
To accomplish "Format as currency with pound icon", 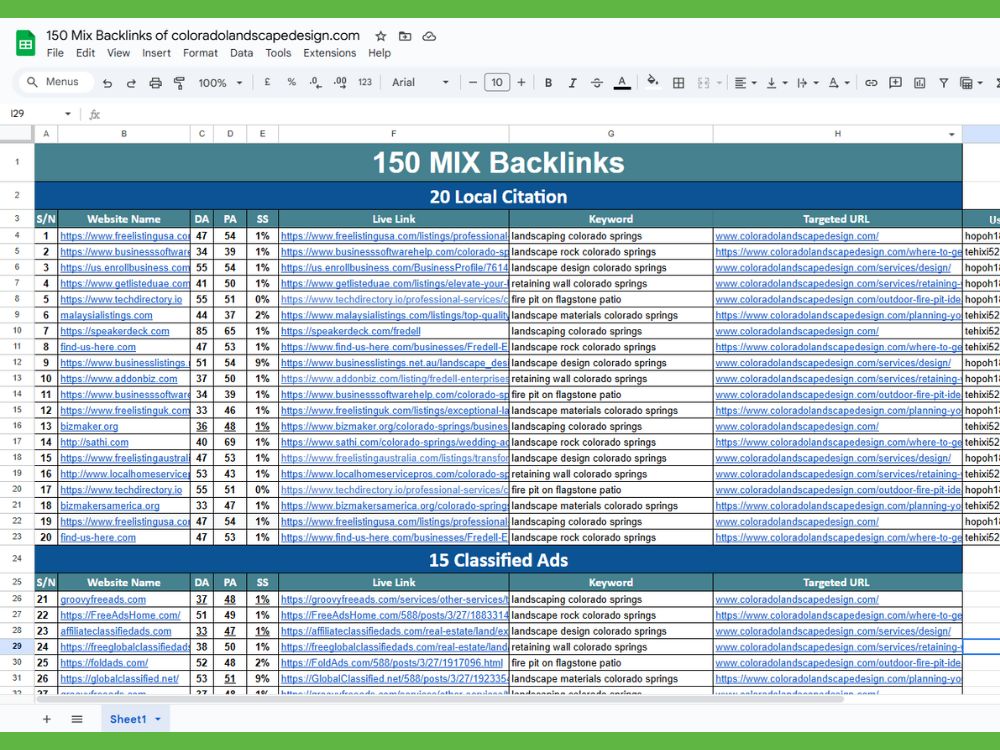I will point(267,82).
